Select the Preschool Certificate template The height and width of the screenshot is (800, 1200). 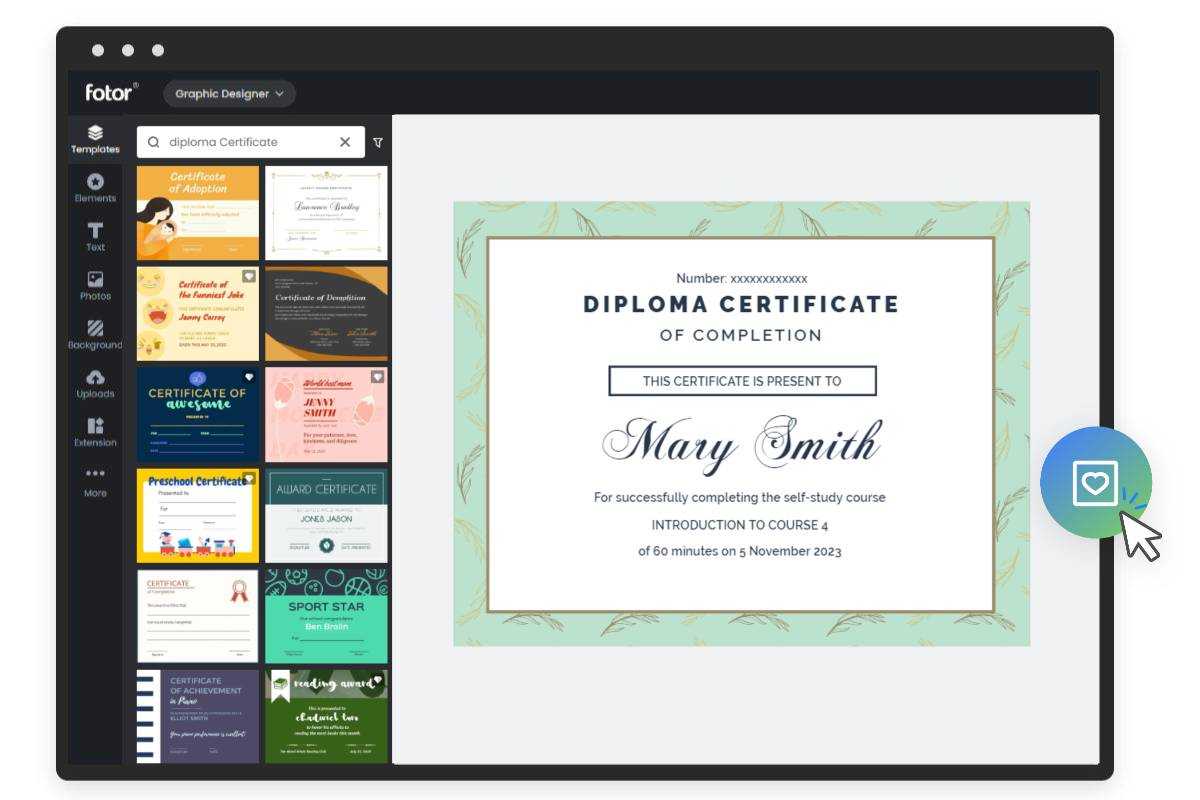(198, 516)
